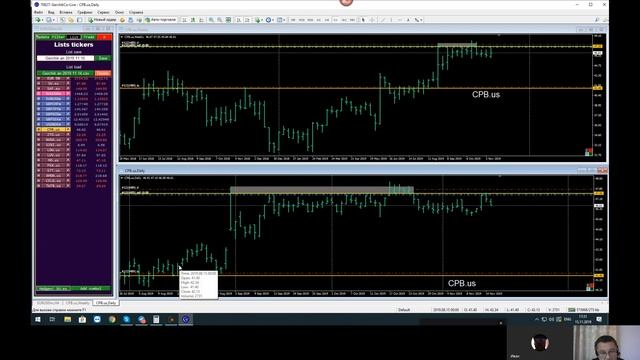Open the Окно menu
This screenshot has height=360, width=640.
(x=119, y=12)
